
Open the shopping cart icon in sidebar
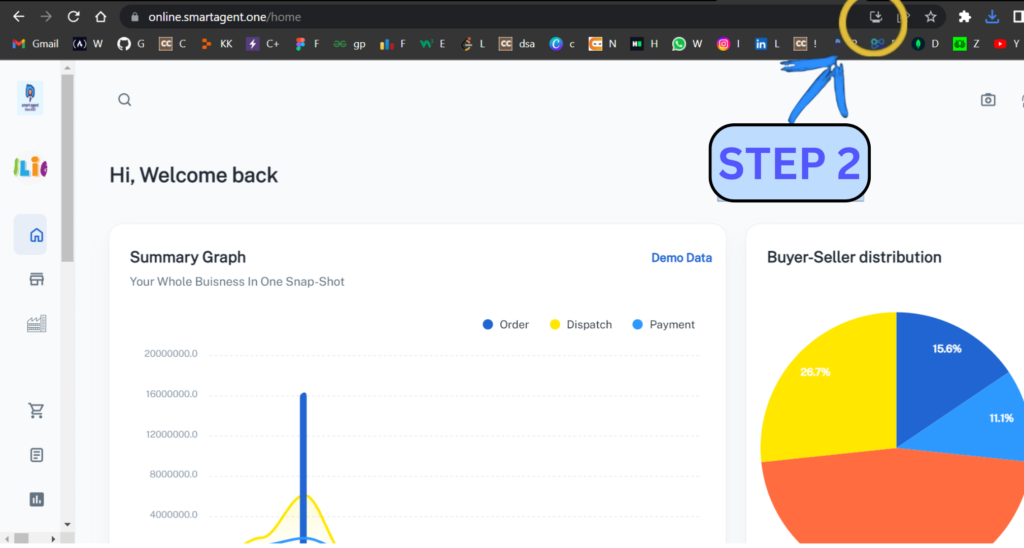37,410
